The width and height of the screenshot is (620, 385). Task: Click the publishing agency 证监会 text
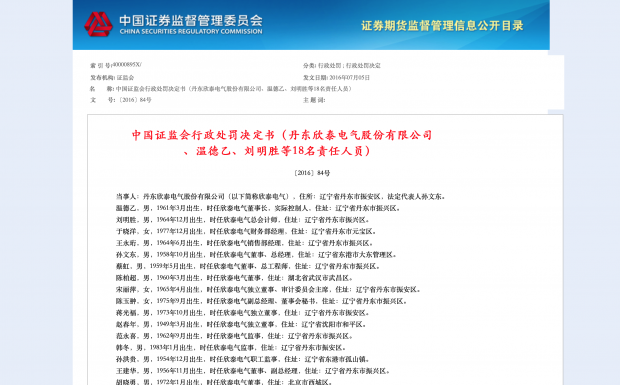tap(112, 77)
